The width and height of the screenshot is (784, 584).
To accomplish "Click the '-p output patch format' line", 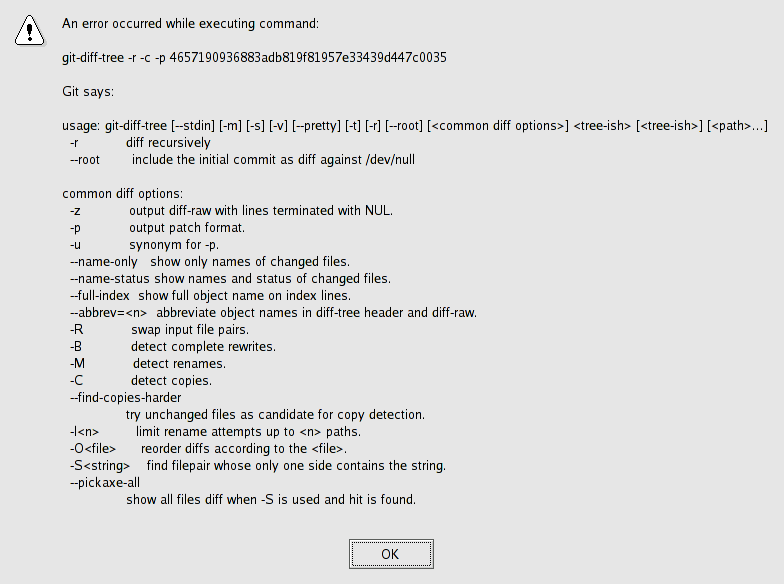I will click(158, 228).
